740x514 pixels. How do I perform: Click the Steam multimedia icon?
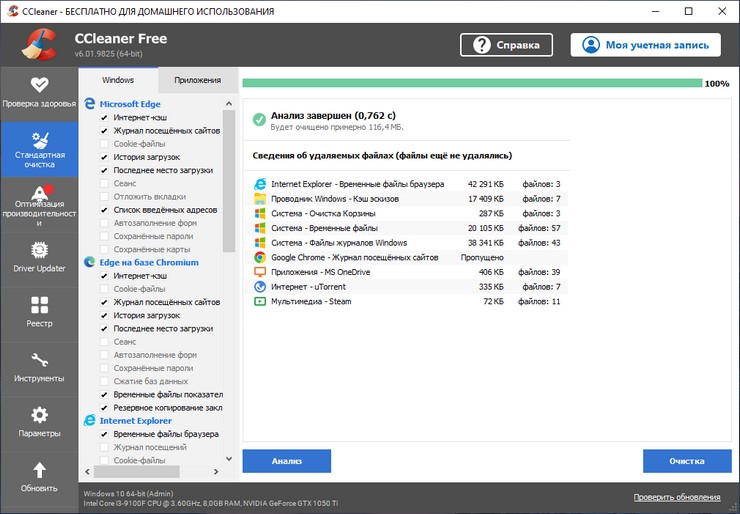coord(260,301)
